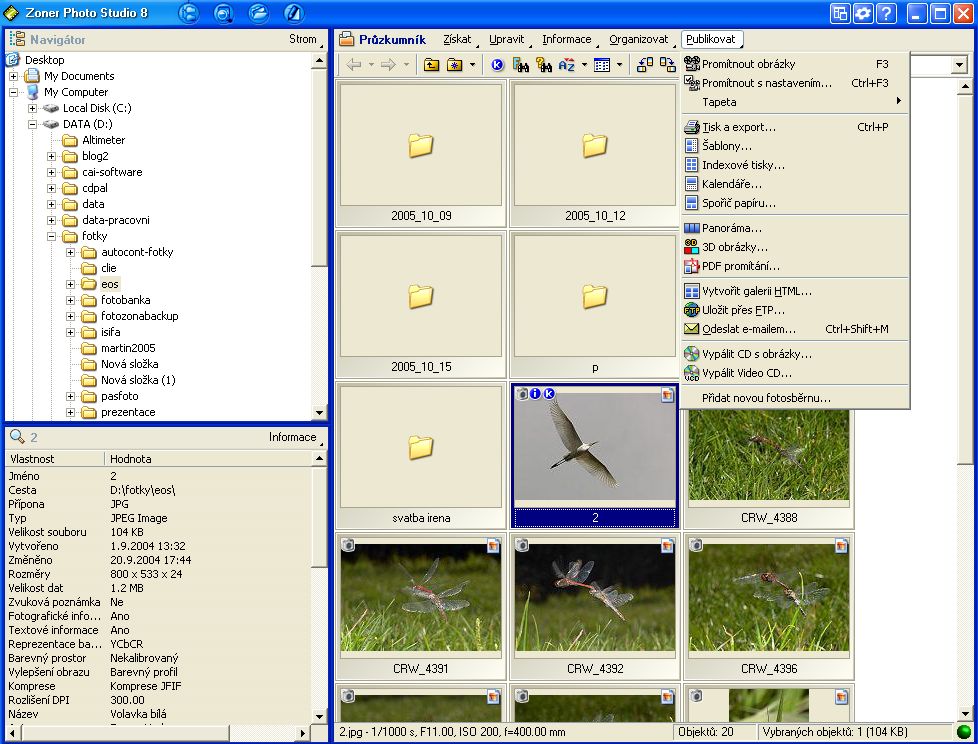Collapse the DATA (D:) tree node
Viewport: 978px width, 744px height.
point(32,124)
